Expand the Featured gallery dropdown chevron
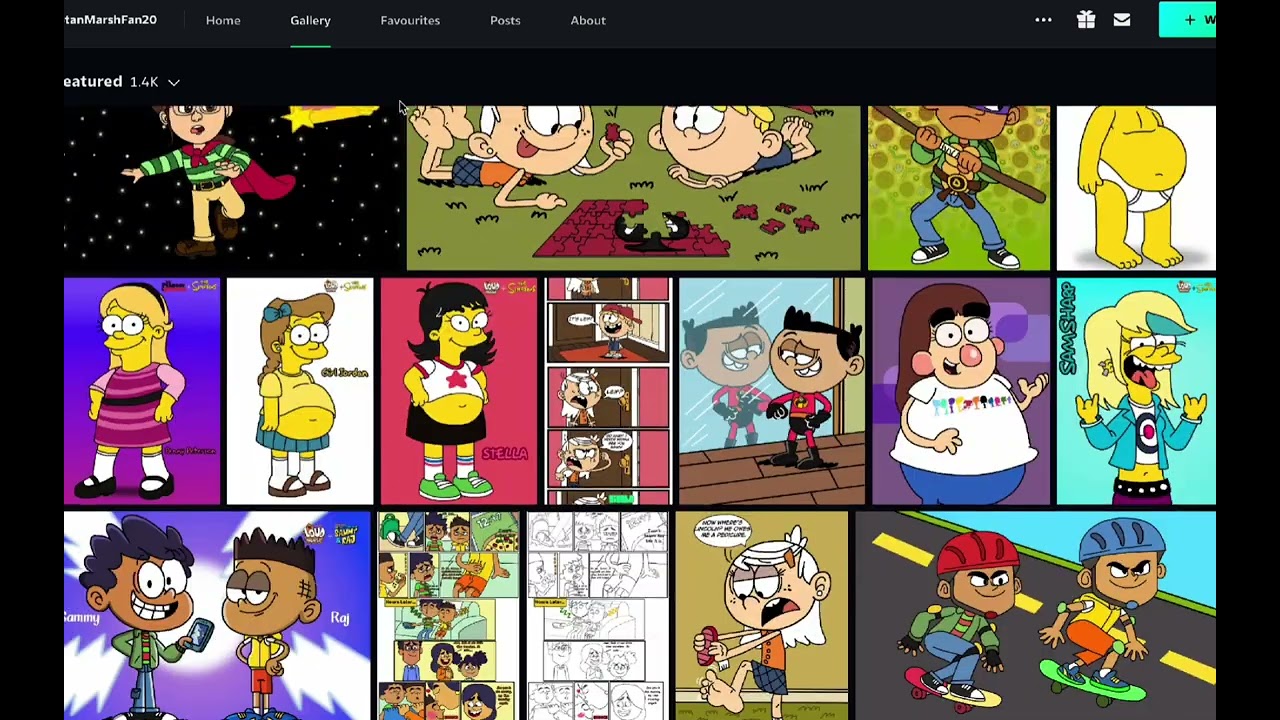This screenshot has width=1280, height=720. [x=174, y=82]
